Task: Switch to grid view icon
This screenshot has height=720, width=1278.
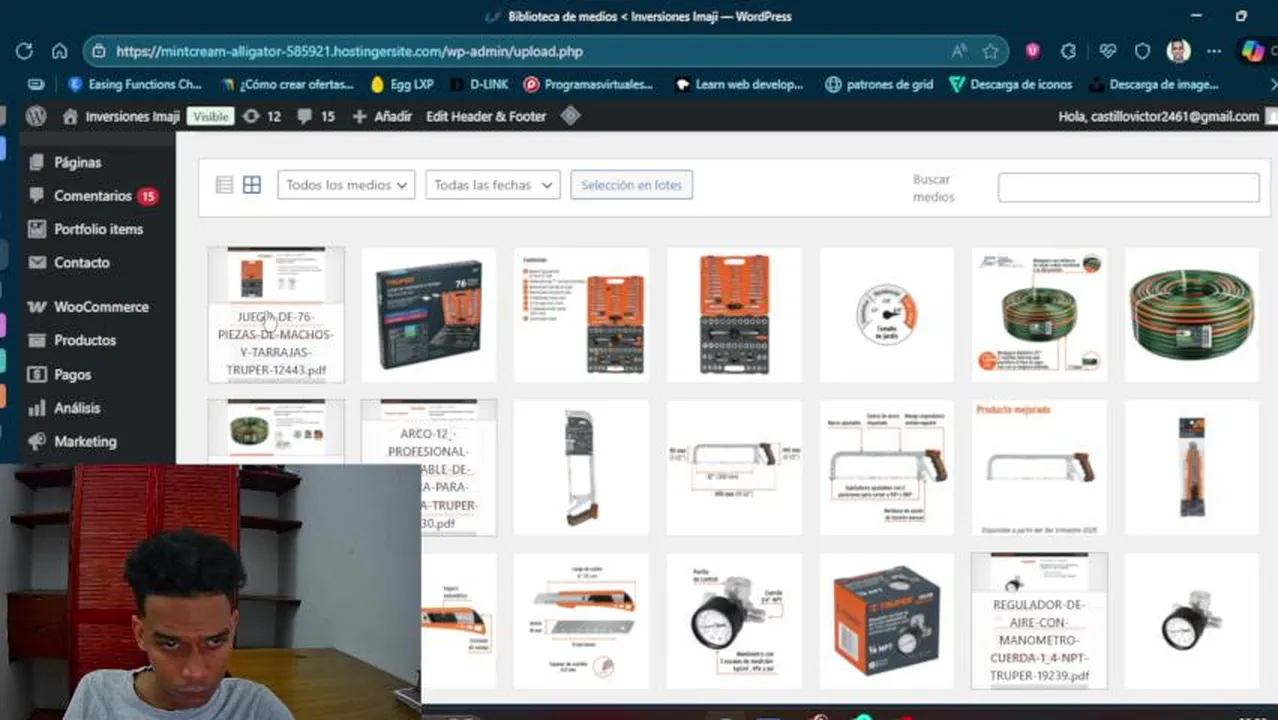Action: (252, 185)
